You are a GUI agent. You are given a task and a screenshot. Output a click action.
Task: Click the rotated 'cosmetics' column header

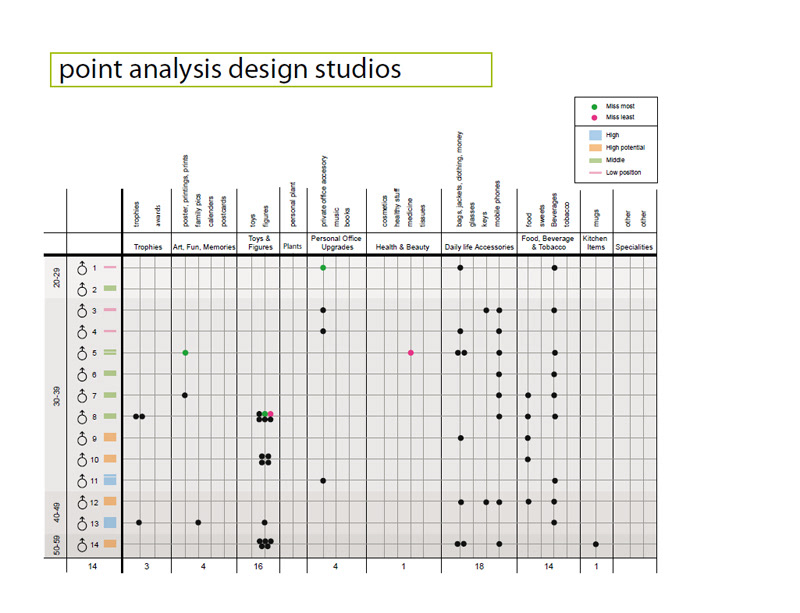tap(385, 211)
